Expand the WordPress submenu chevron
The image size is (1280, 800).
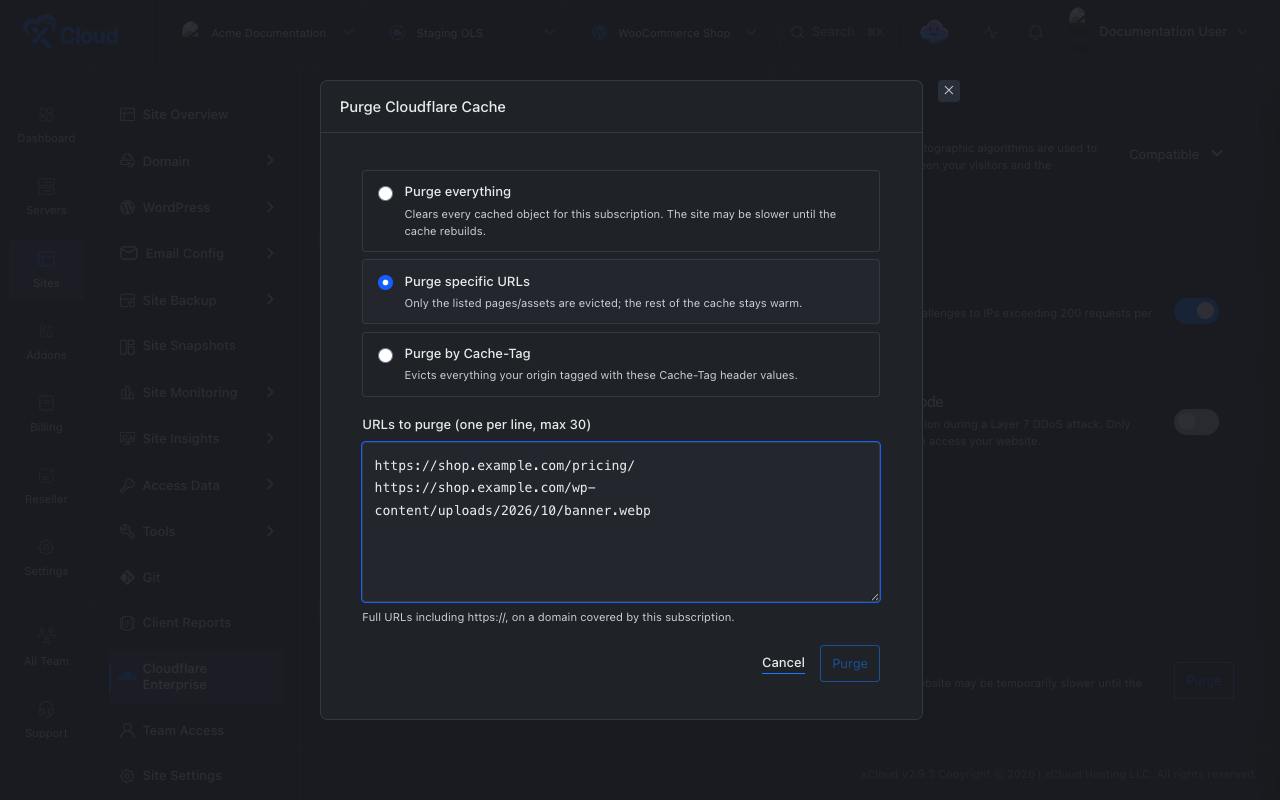[270, 207]
